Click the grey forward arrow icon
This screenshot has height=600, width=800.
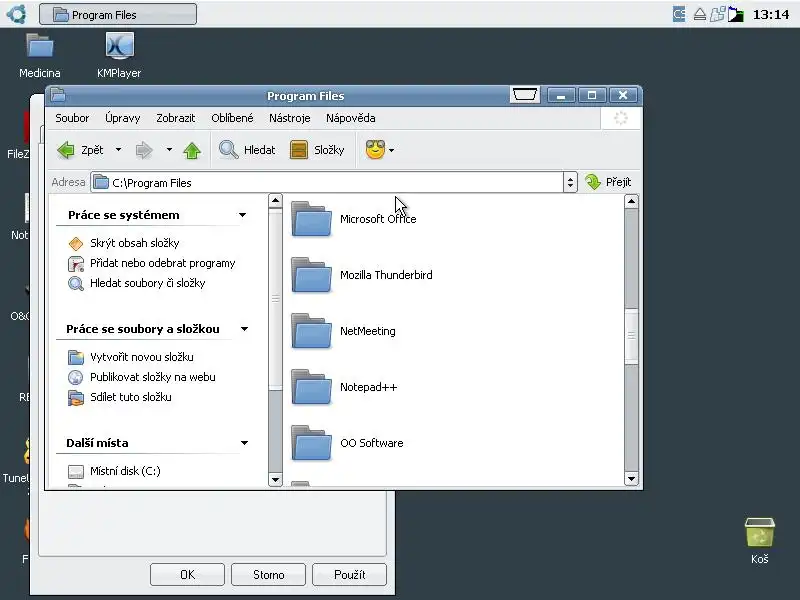click(144, 150)
